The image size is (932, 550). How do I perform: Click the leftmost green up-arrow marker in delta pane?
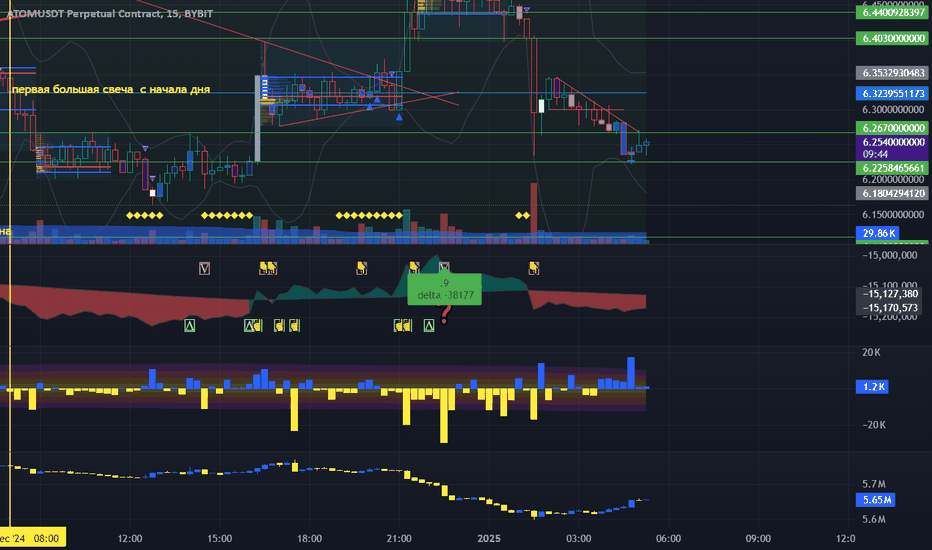190,325
